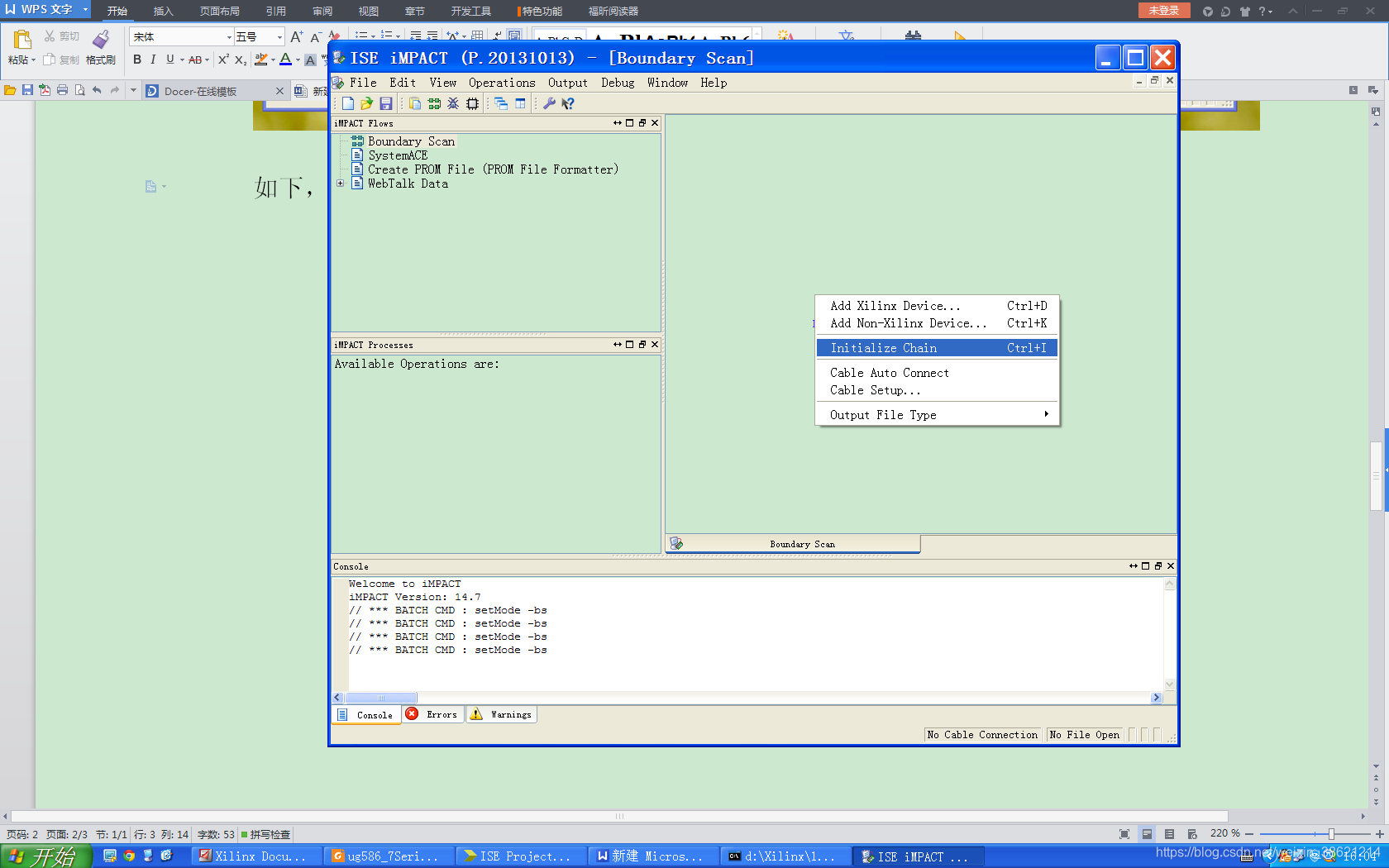Click Superscript in WPS ribbon

223,60
